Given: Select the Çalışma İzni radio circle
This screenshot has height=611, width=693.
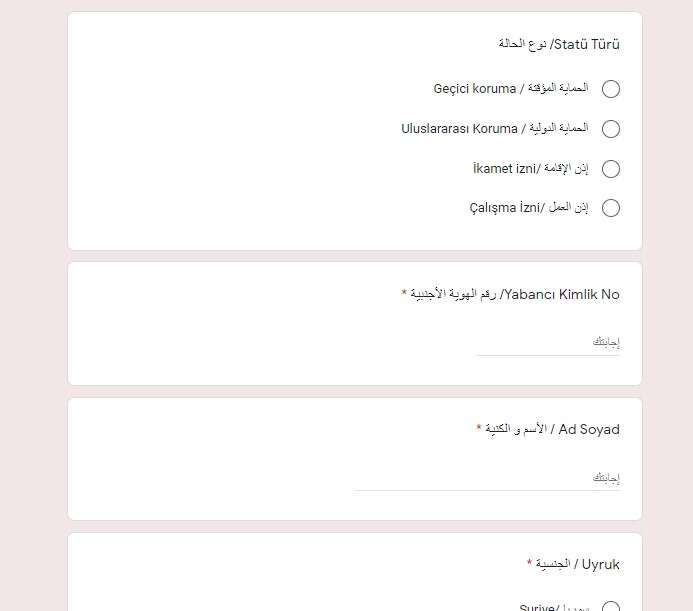Looking at the screenshot, I should [x=611, y=208].
